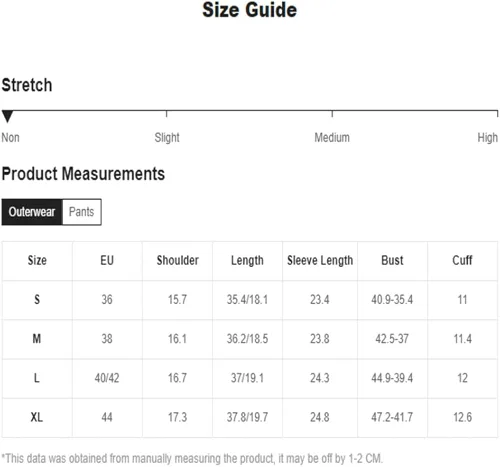Click the Sleeve Length column header
Screen dimensions: 500x467
coord(320,260)
